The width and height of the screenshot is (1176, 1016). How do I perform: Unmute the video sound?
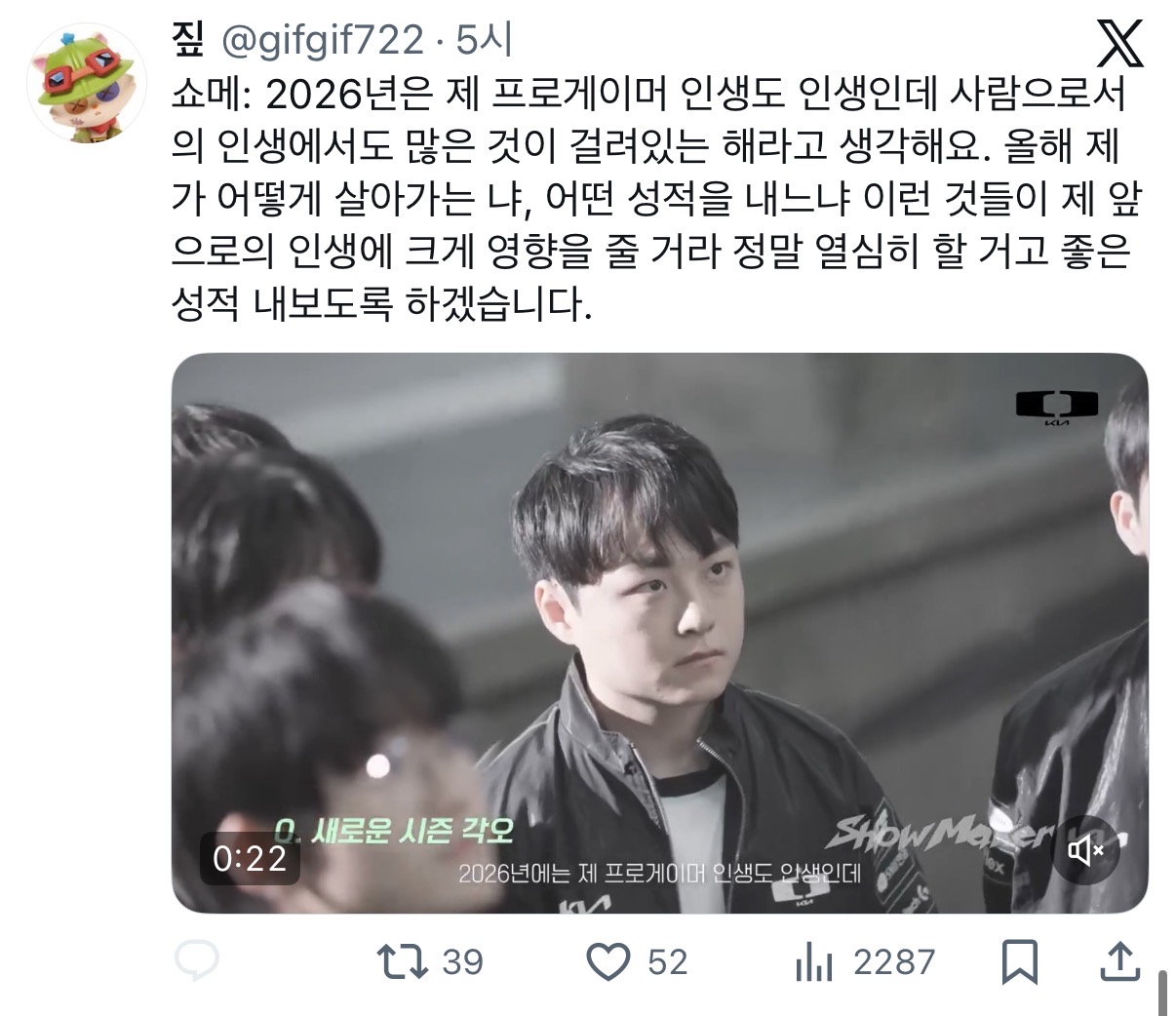[x=1085, y=851]
